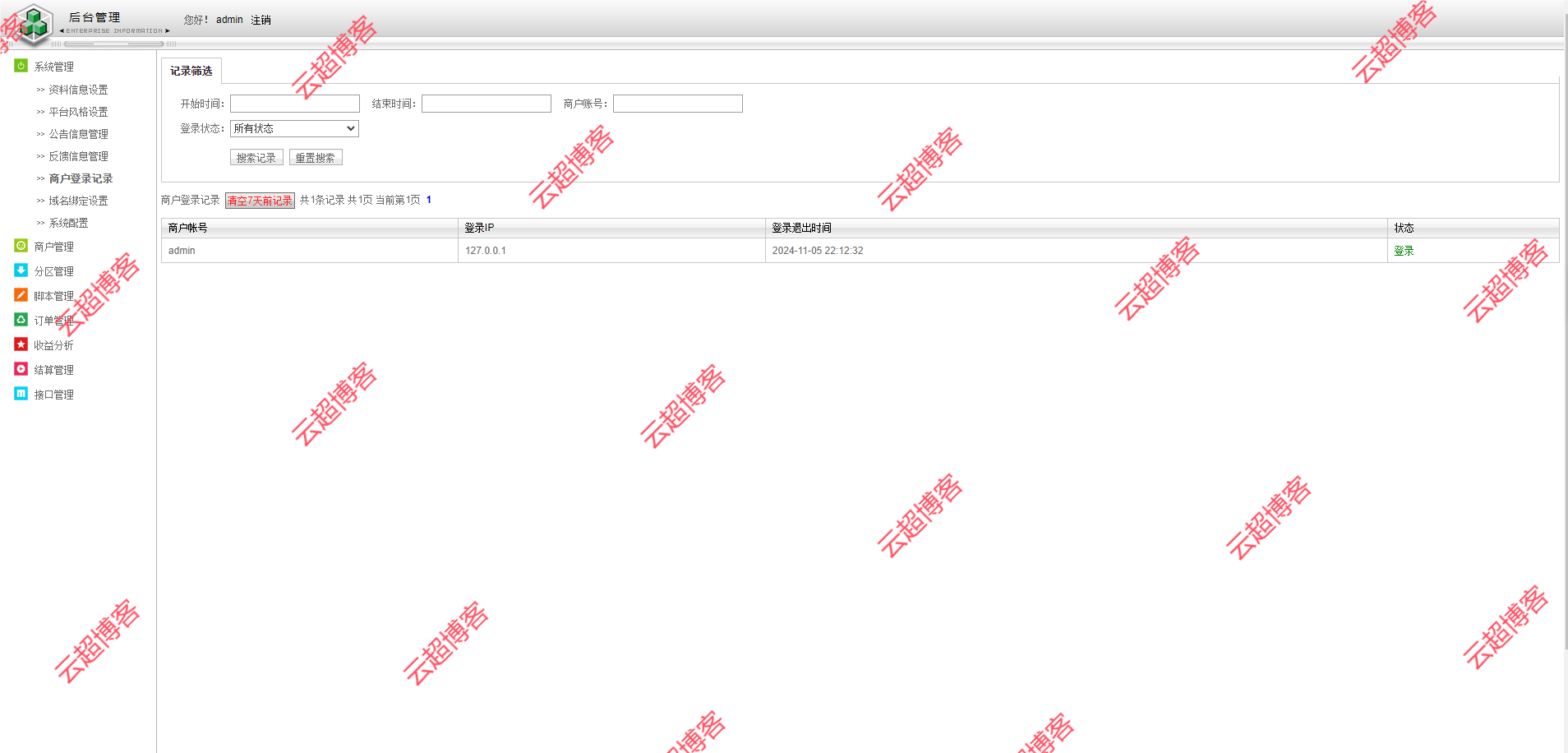
Task: Click the 商户帐号 column header
Action: (310, 228)
